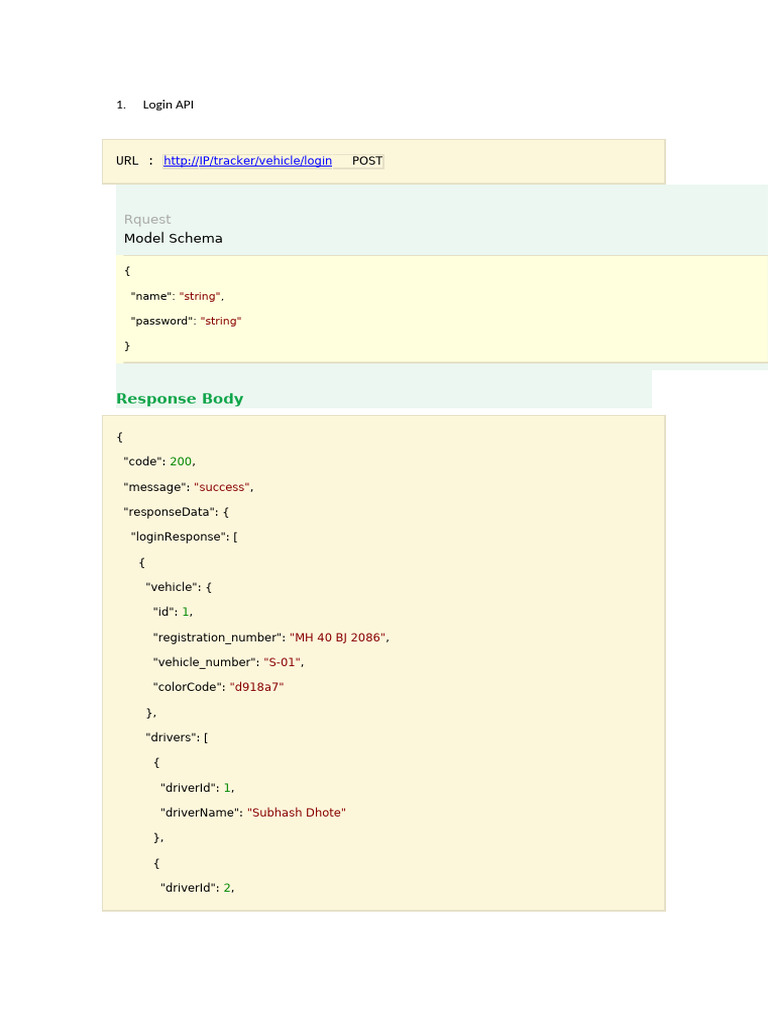Click the Rquest label text
This screenshot has height=1024, width=768.
pos(147,219)
